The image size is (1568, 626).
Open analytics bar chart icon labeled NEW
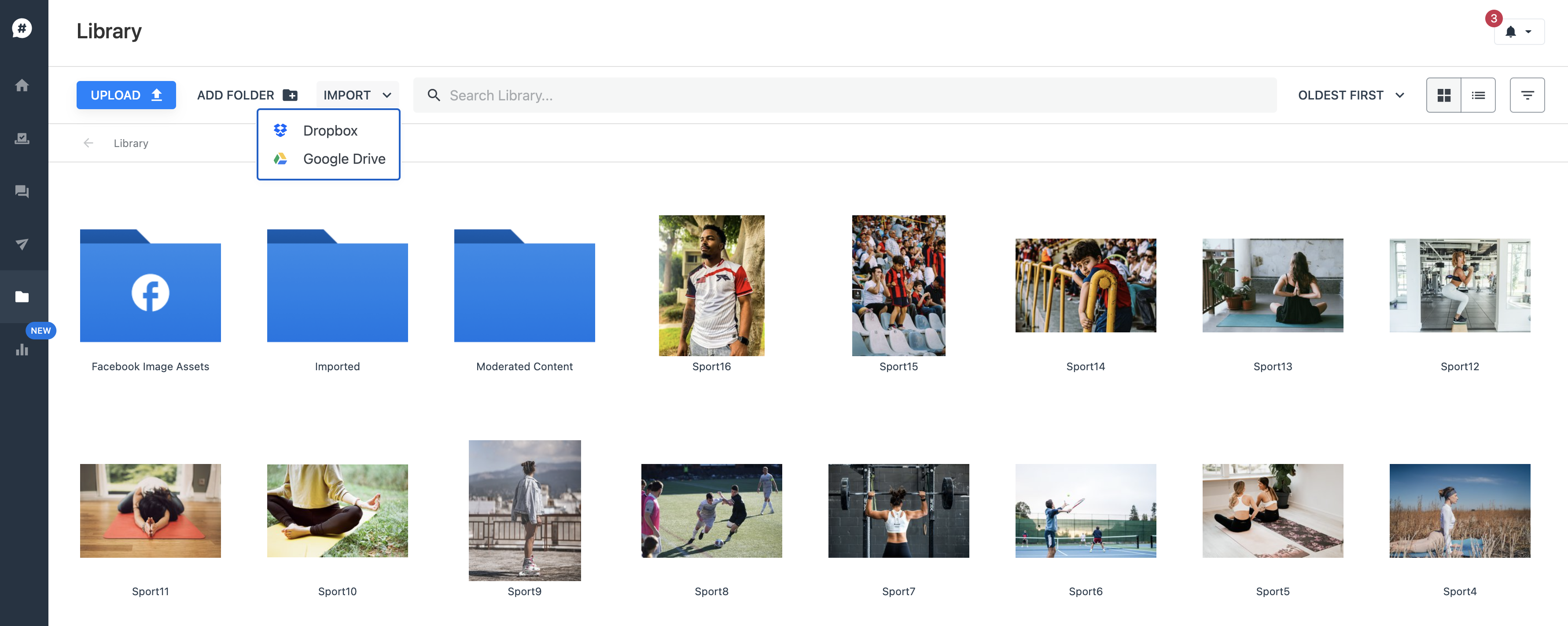tap(22, 349)
